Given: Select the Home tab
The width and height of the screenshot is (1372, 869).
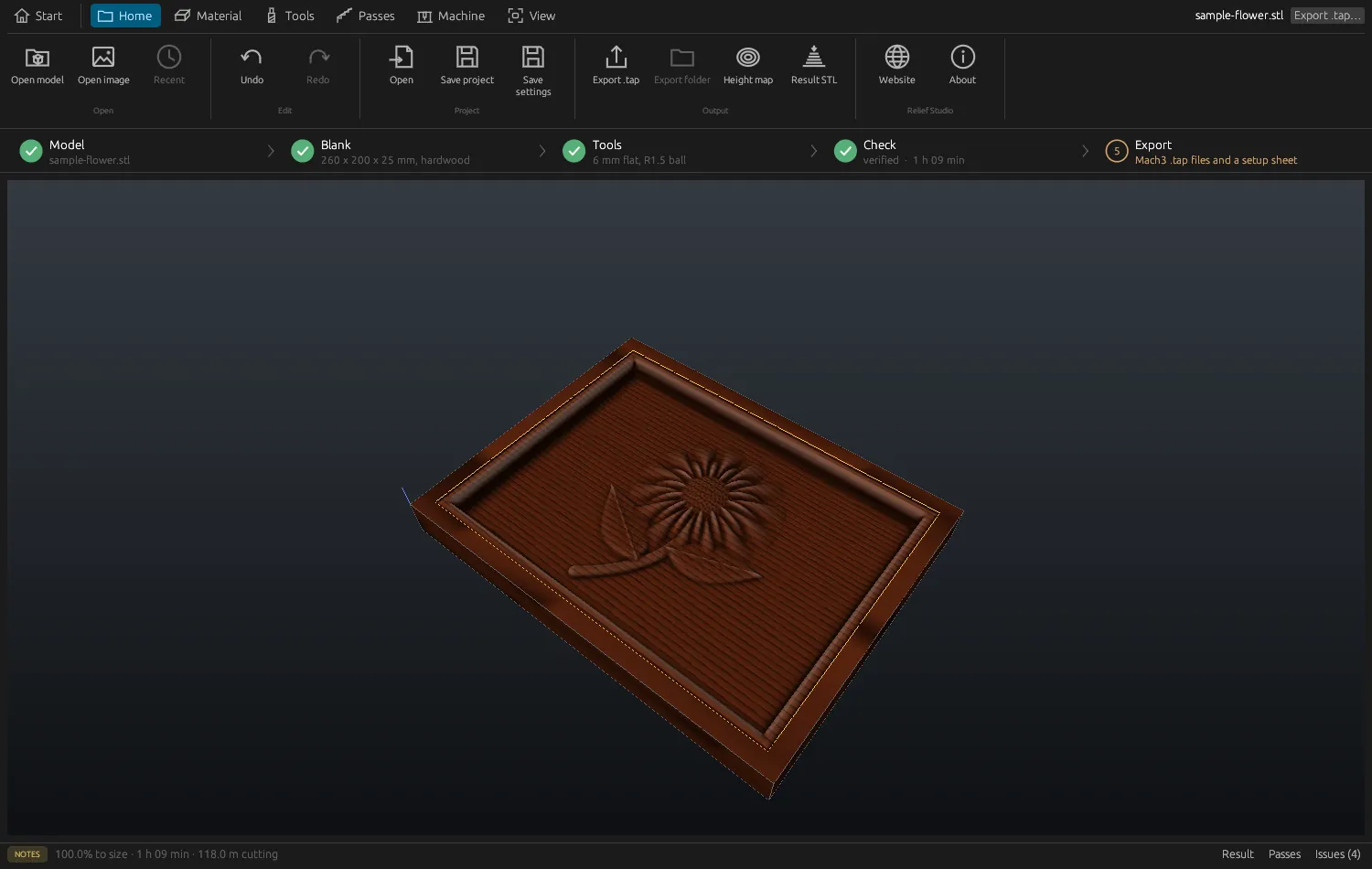Looking at the screenshot, I should 125,16.
